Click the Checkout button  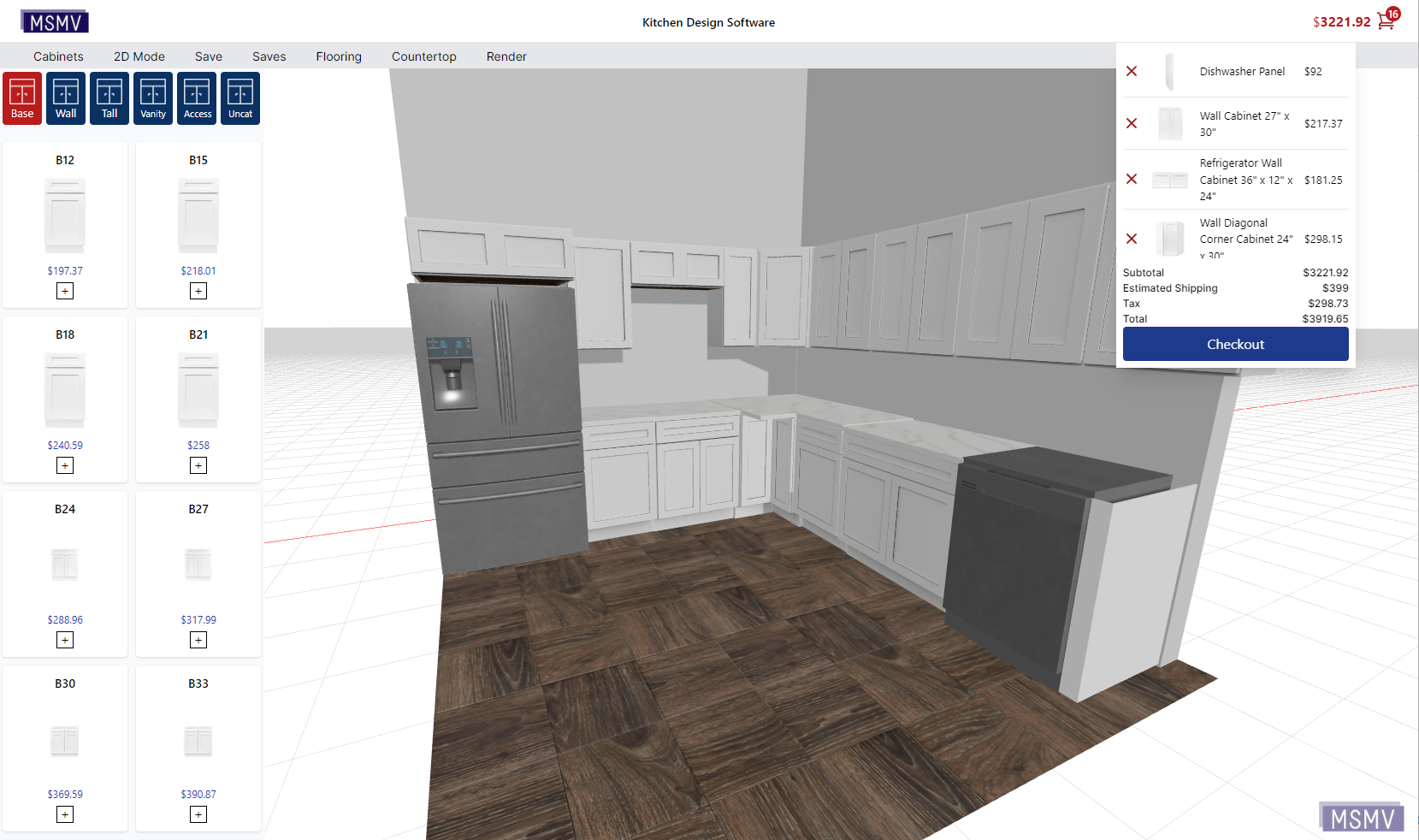[x=1235, y=344]
